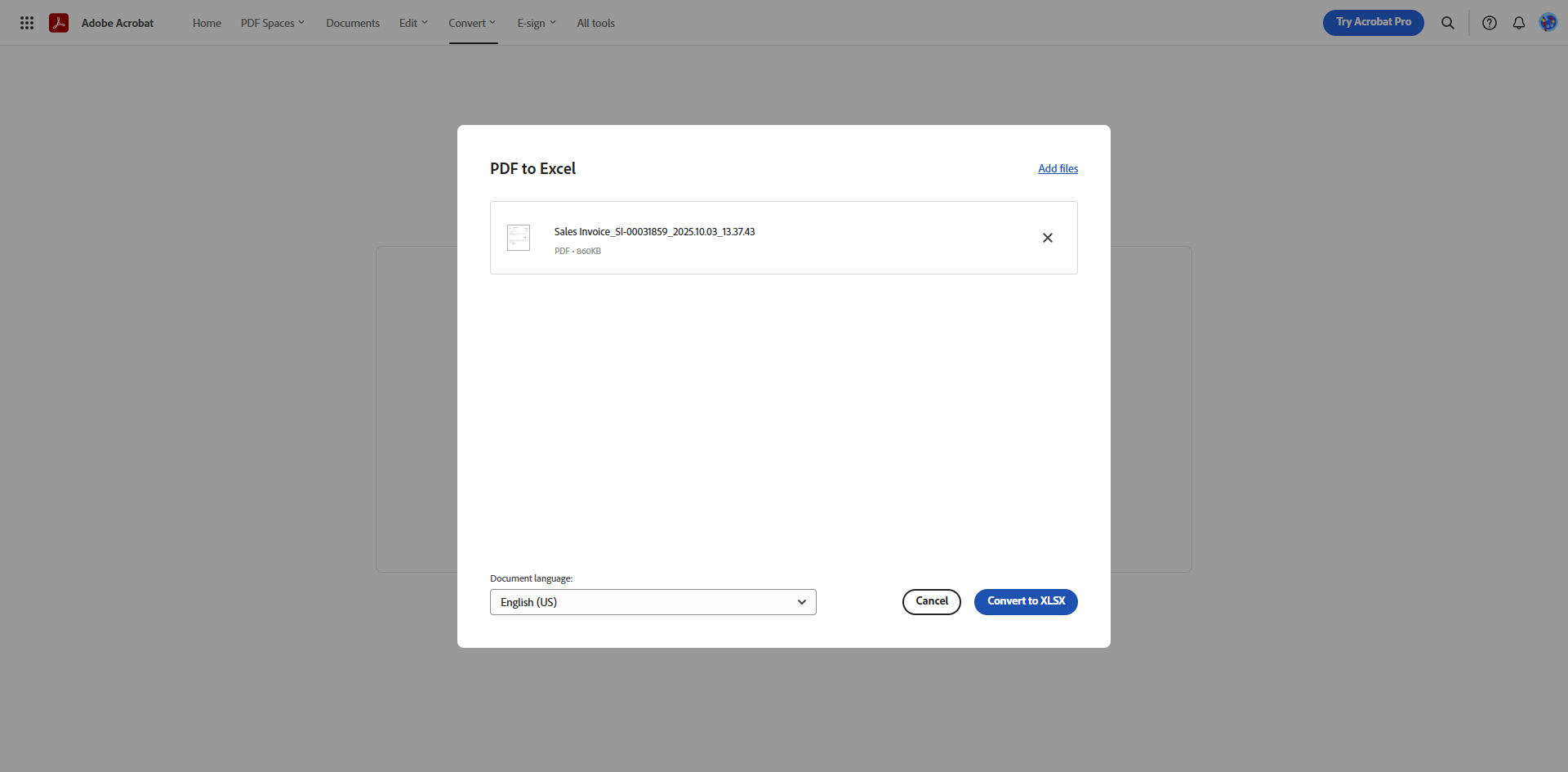The width and height of the screenshot is (1568, 772).
Task: Click the PDF file thumbnail icon
Action: pos(518,238)
